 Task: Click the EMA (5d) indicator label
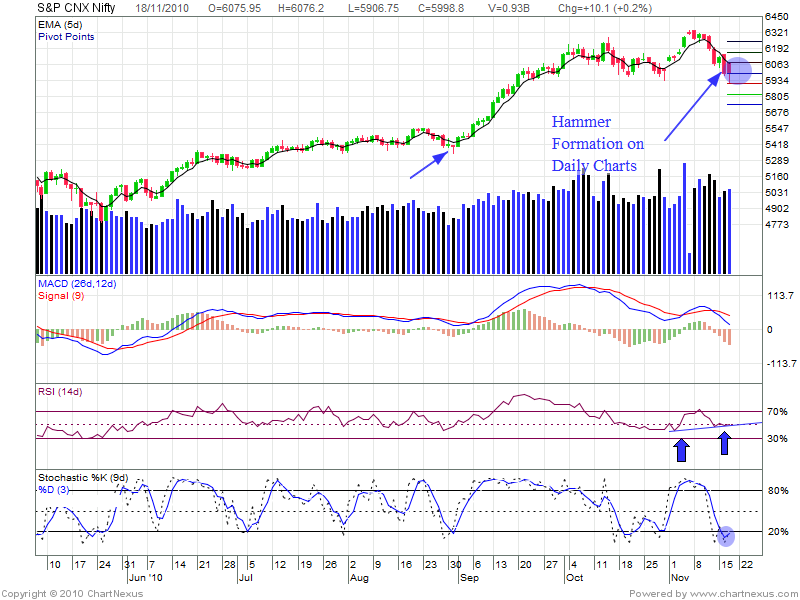tap(59, 23)
